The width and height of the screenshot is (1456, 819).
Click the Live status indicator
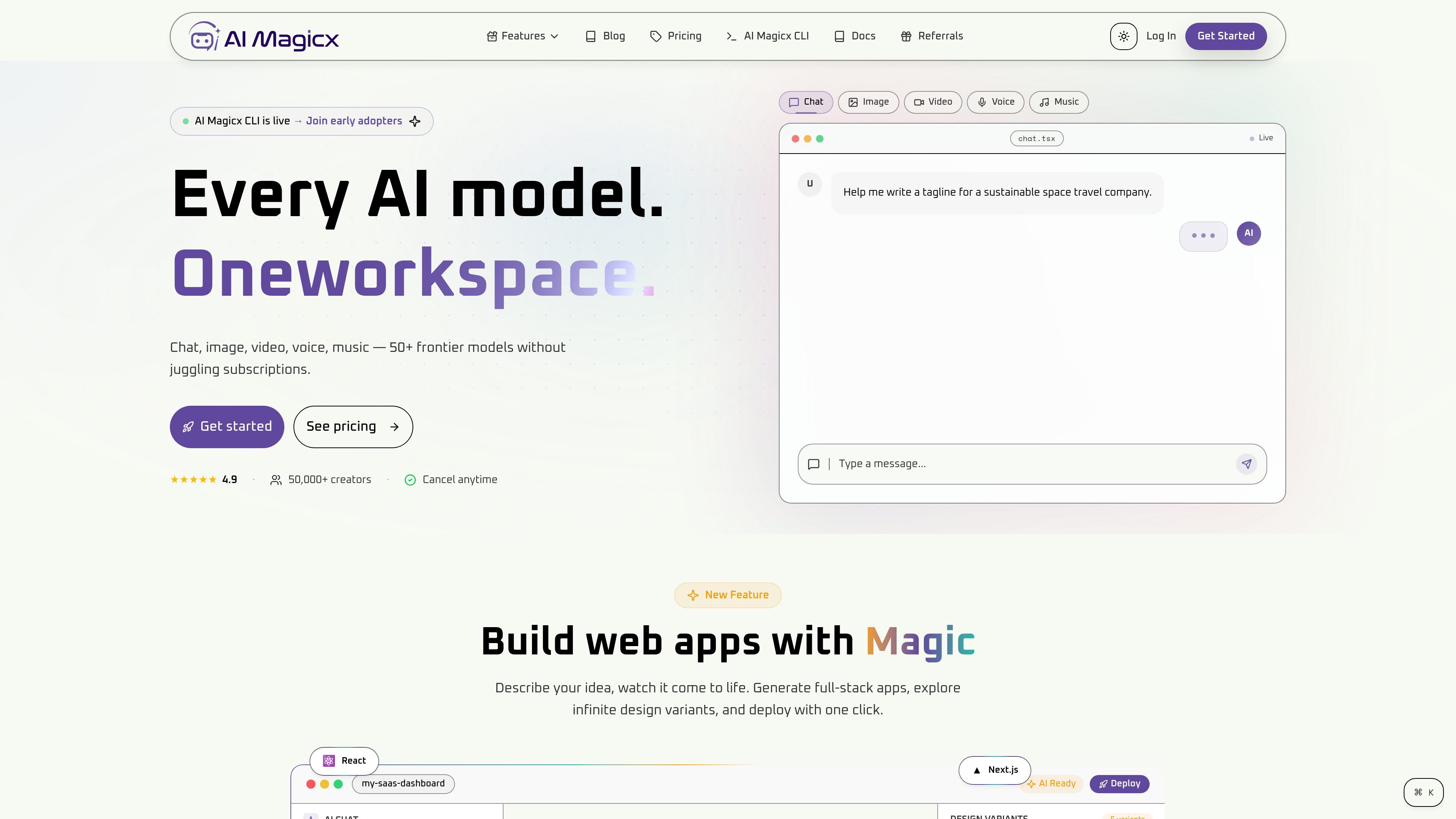1261,138
